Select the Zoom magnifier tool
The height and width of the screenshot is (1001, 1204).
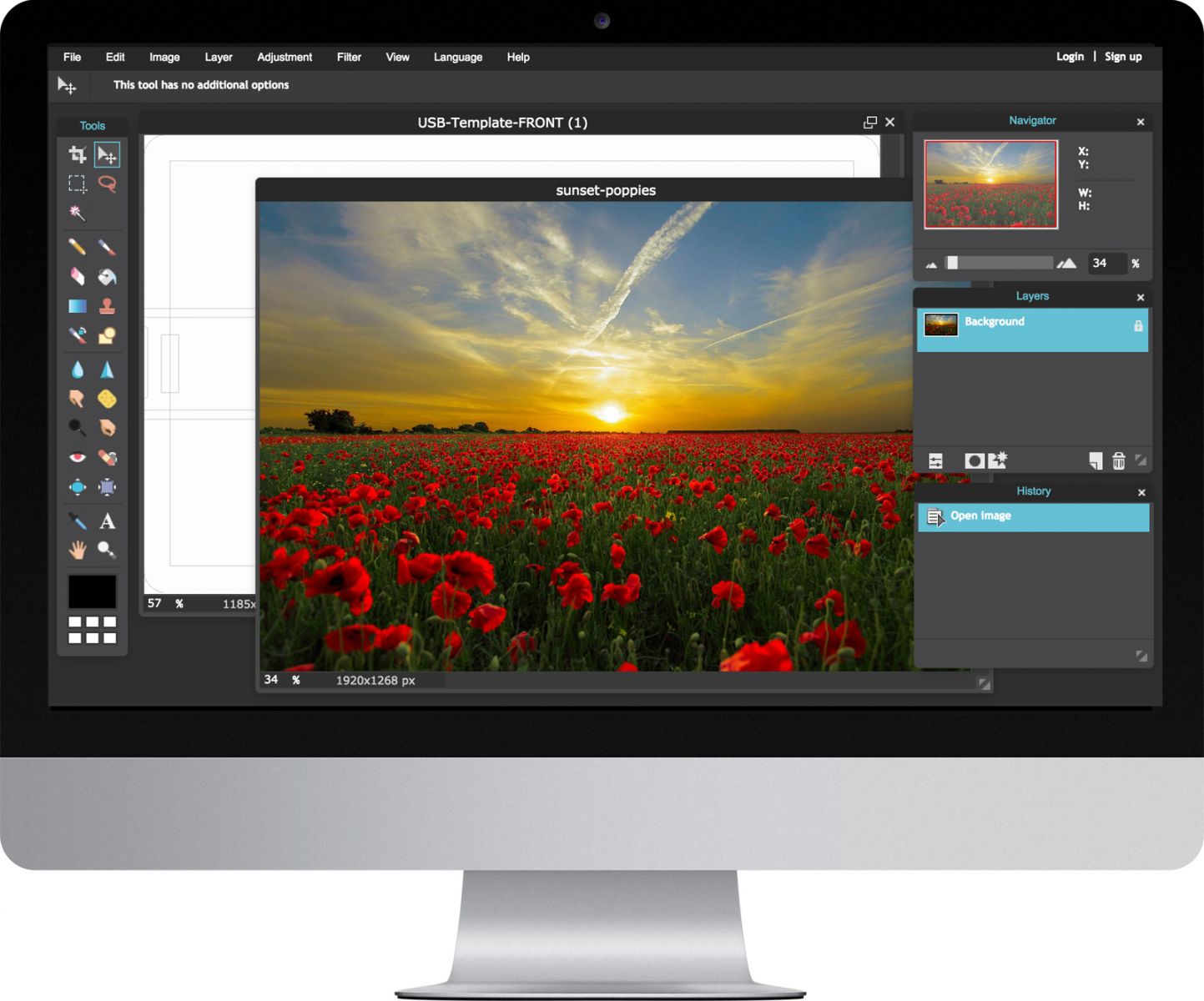click(x=107, y=550)
